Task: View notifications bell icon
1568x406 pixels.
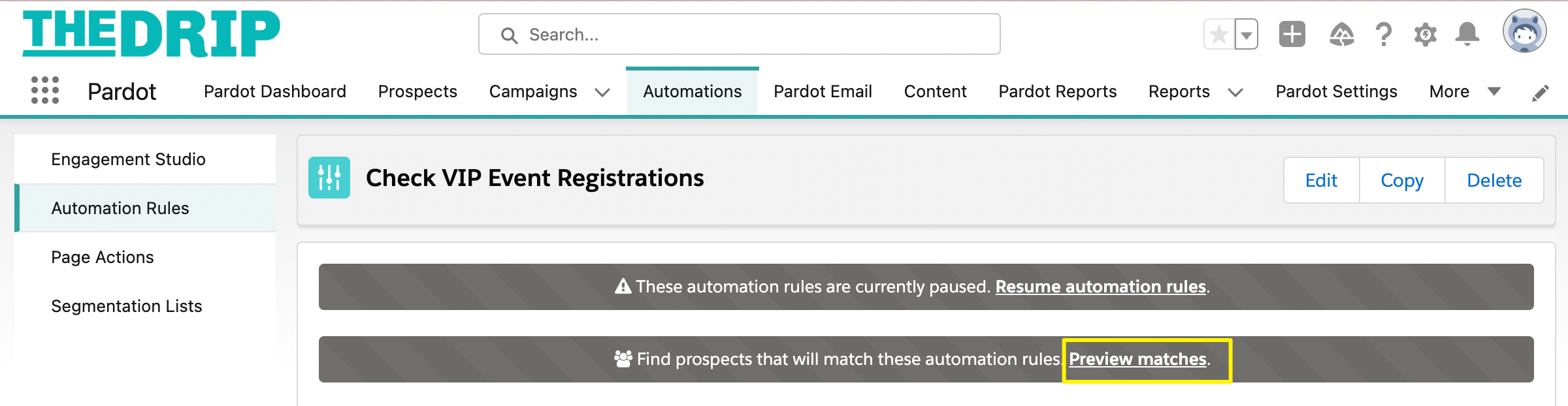Action: pyautogui.click(x=1467, y=34)
